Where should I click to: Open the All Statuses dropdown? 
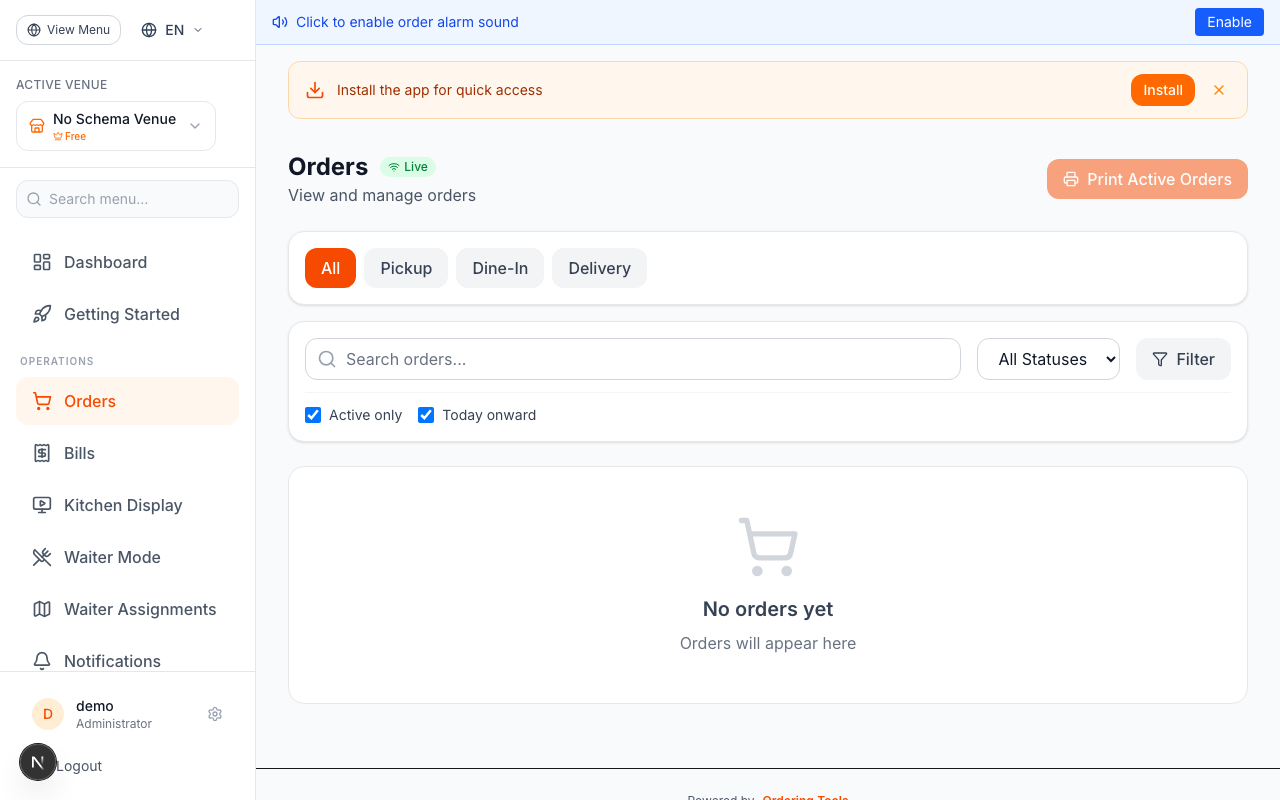1048,359
